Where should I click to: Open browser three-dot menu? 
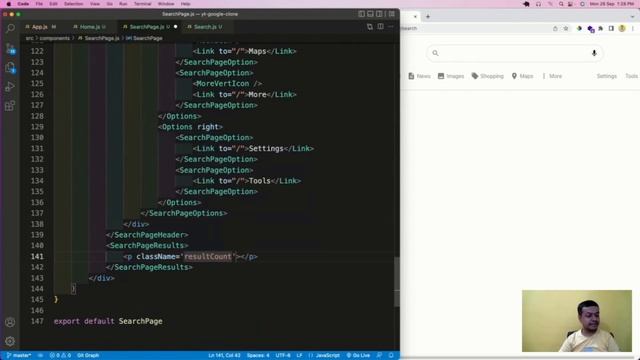(x=633, y=29)
